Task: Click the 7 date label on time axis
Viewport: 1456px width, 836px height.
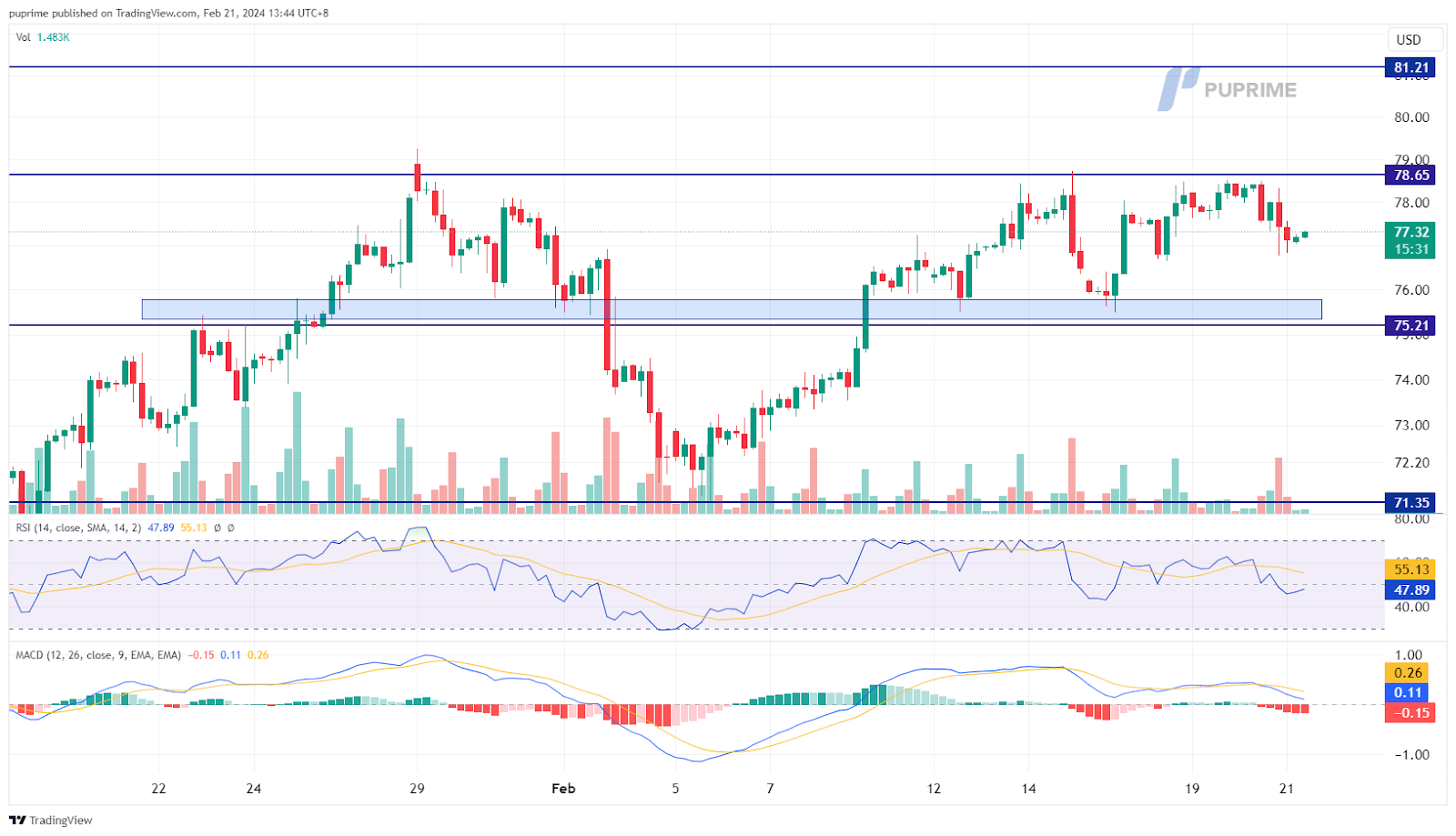Action: (770, 789)
